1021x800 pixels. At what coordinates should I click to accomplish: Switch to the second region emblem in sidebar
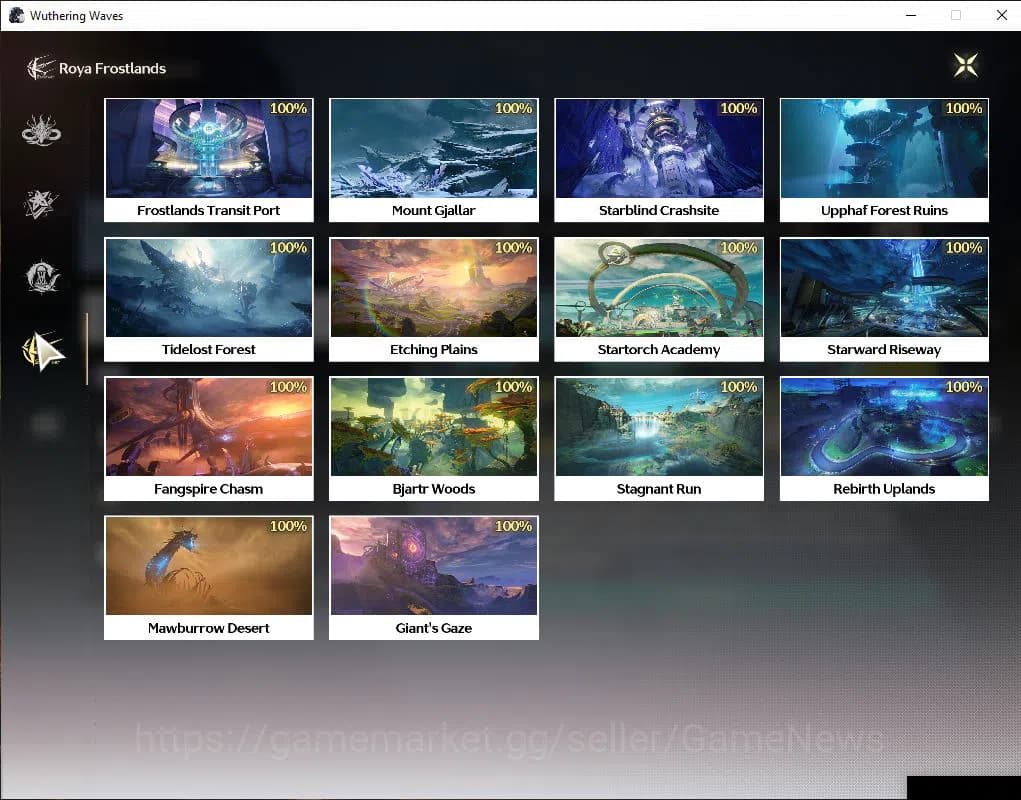tap(41, 203)
